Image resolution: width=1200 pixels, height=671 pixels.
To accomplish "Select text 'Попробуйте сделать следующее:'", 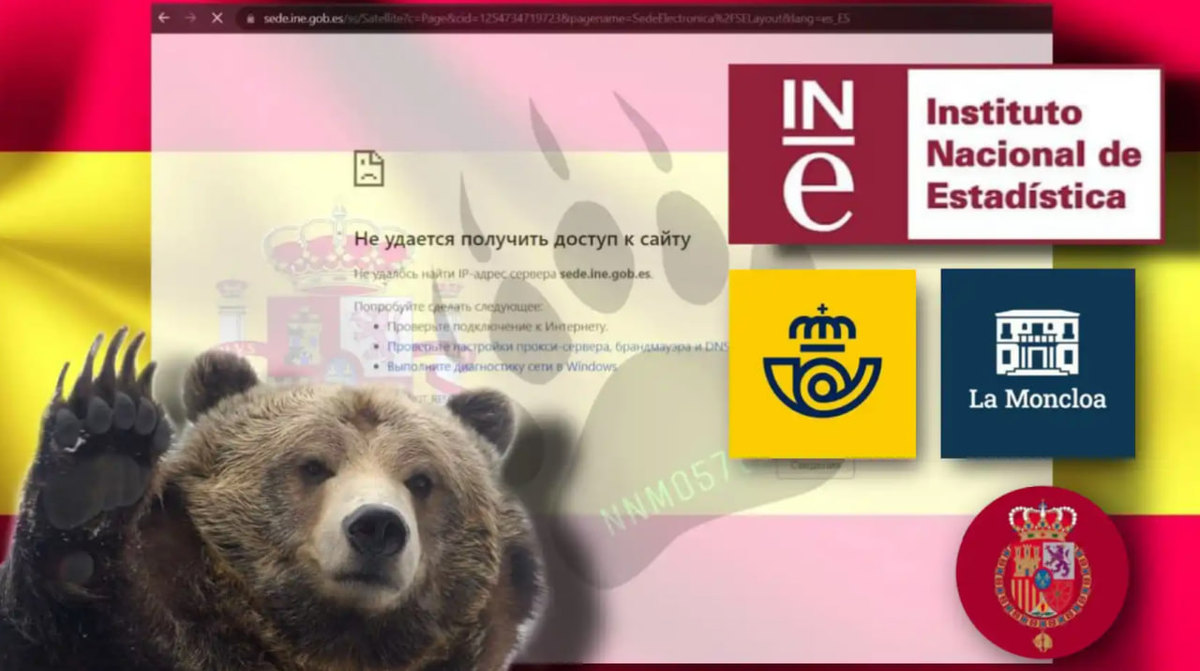I will (x=448, y=307).
